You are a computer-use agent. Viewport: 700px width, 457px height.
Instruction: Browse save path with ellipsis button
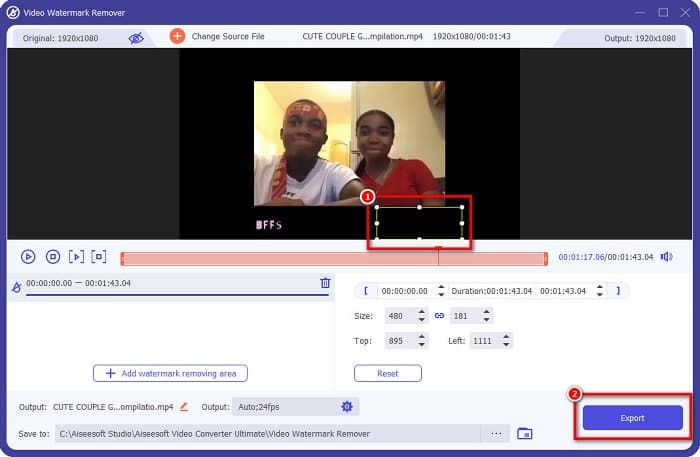pyautogui.click(x=495, y=433)
